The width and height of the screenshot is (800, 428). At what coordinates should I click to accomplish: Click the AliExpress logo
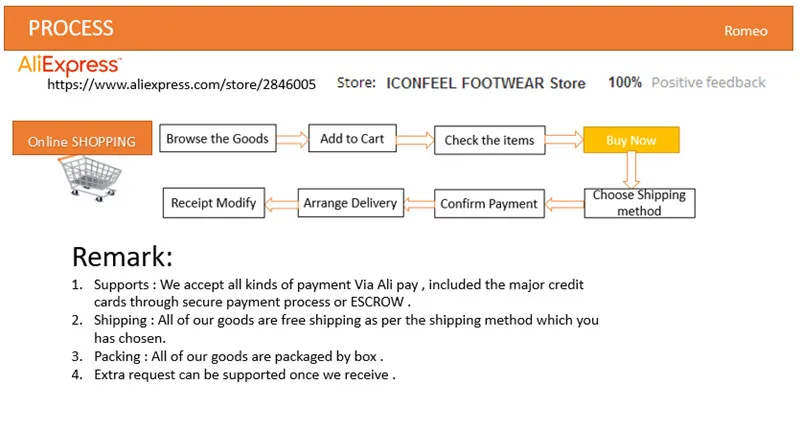[x=69, y=66]
